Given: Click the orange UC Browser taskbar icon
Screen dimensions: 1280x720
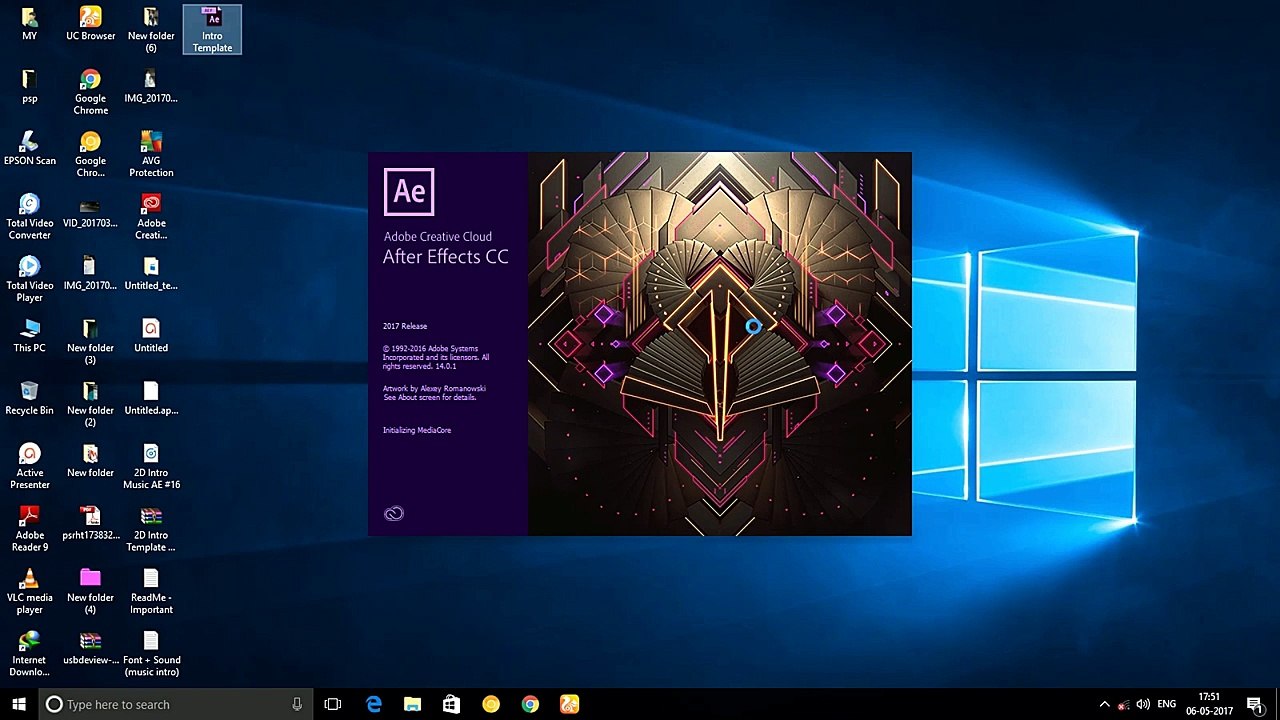Looking at the screenshot, I should [x=569, y=704].
